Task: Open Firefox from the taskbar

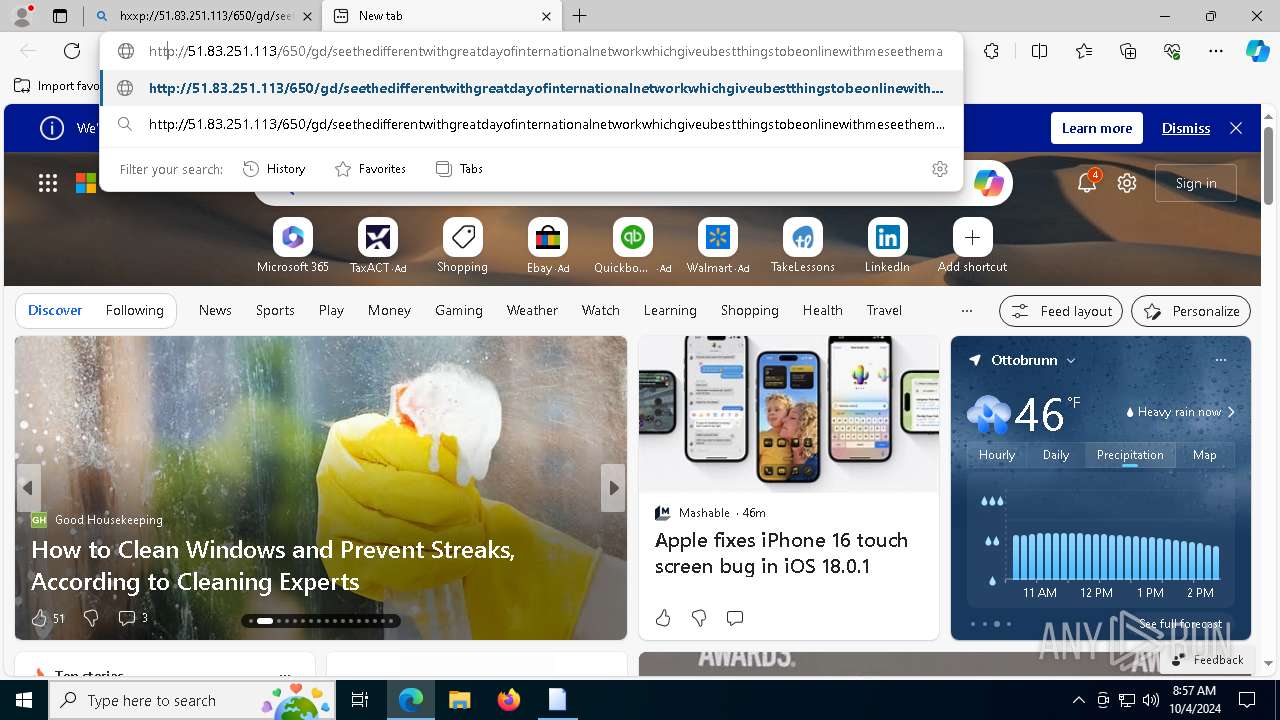Action: pyautogui.click(x=508, y=700)
